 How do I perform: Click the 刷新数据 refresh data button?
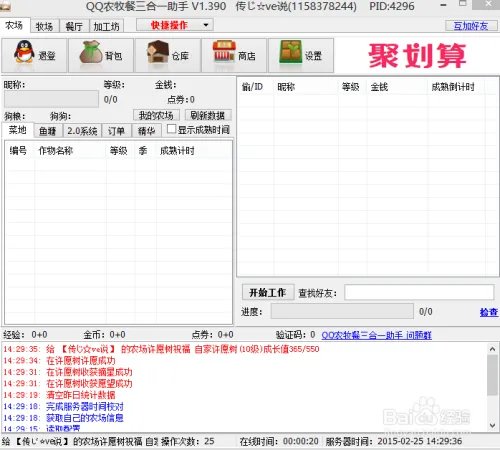(x=208, y=115)
